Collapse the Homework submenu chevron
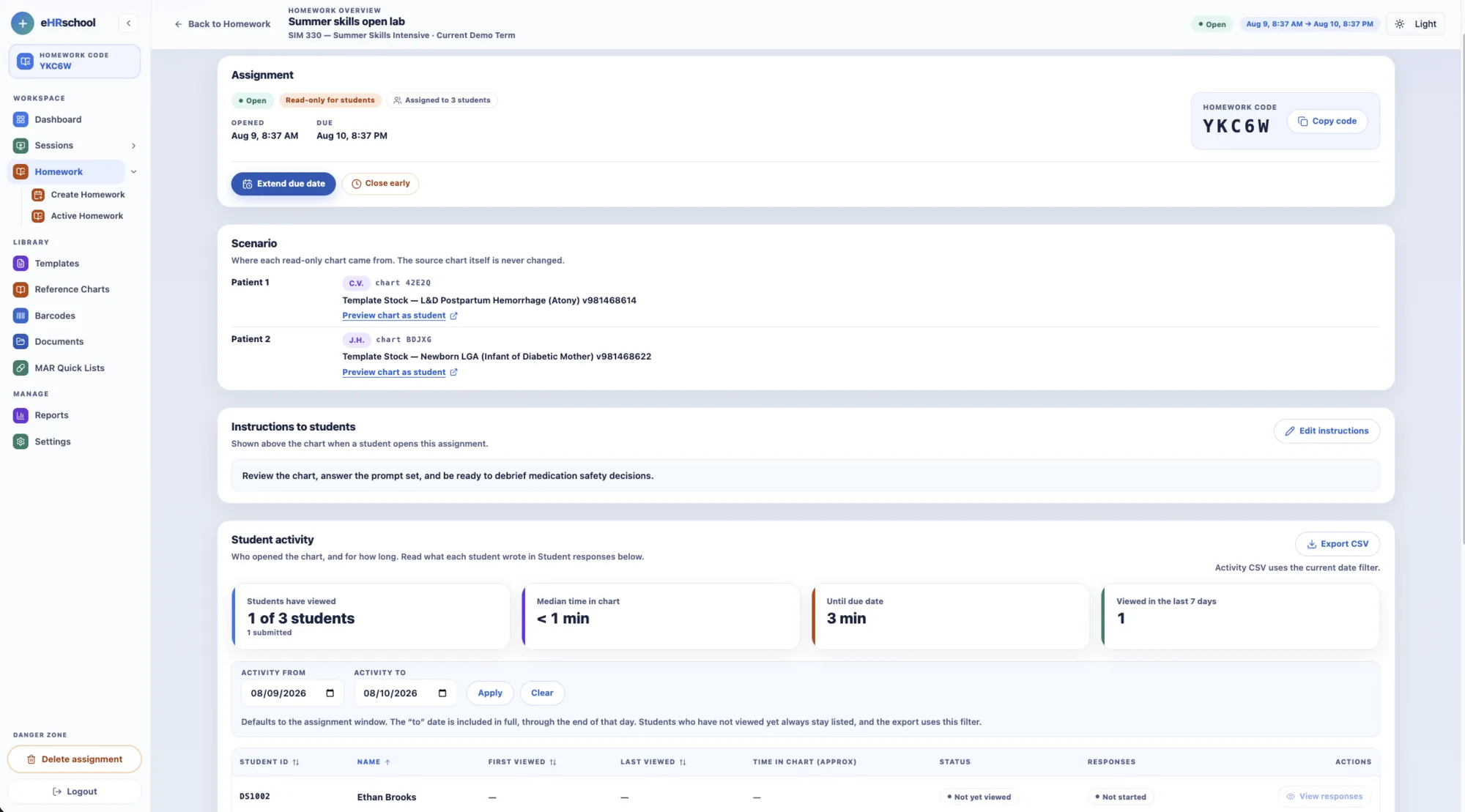Viewport: 1465px width, 812px height. [x=133, y=172]
